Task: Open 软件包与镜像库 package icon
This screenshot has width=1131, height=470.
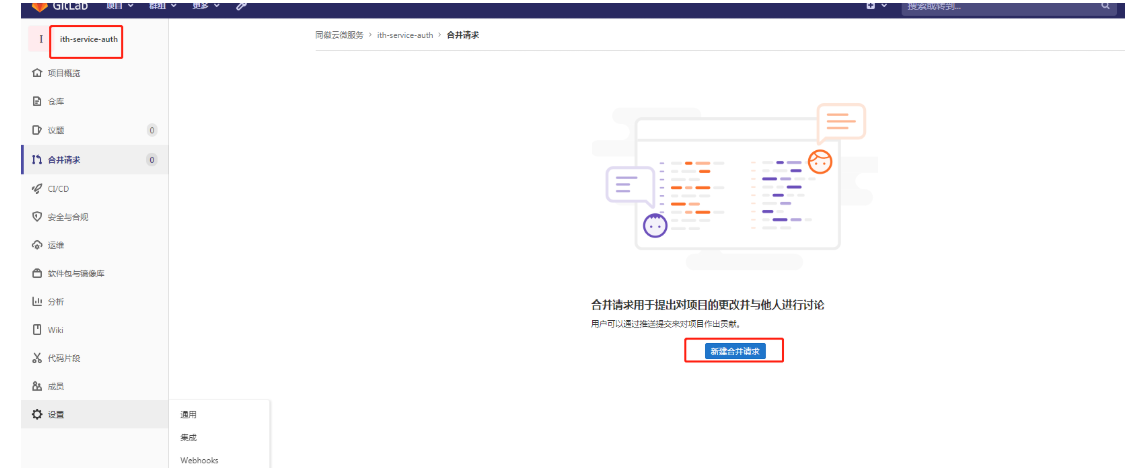Action: pyautogui.click(x=37, y=273)
